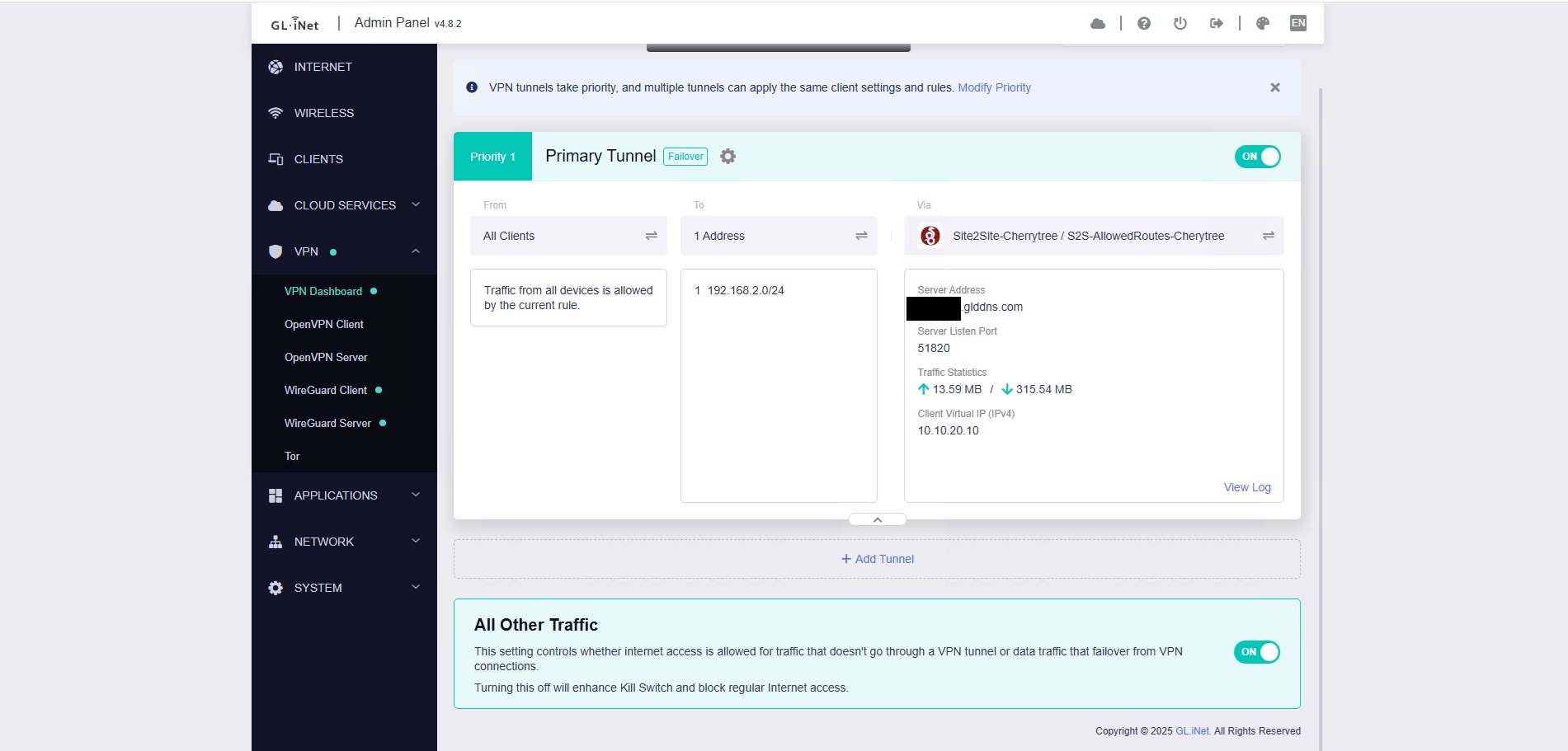Screen dimensions: 1568x751
Task: Click the logout icon in header
Action: [1216, 23]
